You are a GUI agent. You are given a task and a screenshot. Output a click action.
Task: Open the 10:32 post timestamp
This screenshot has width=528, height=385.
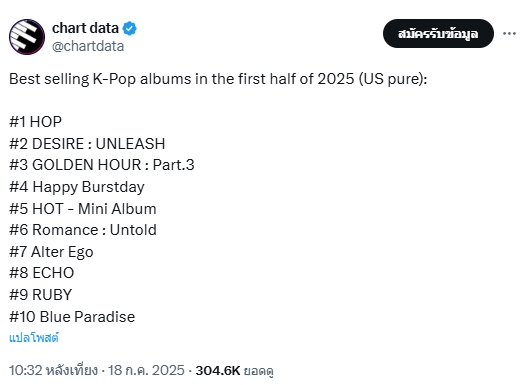[53, 370]
